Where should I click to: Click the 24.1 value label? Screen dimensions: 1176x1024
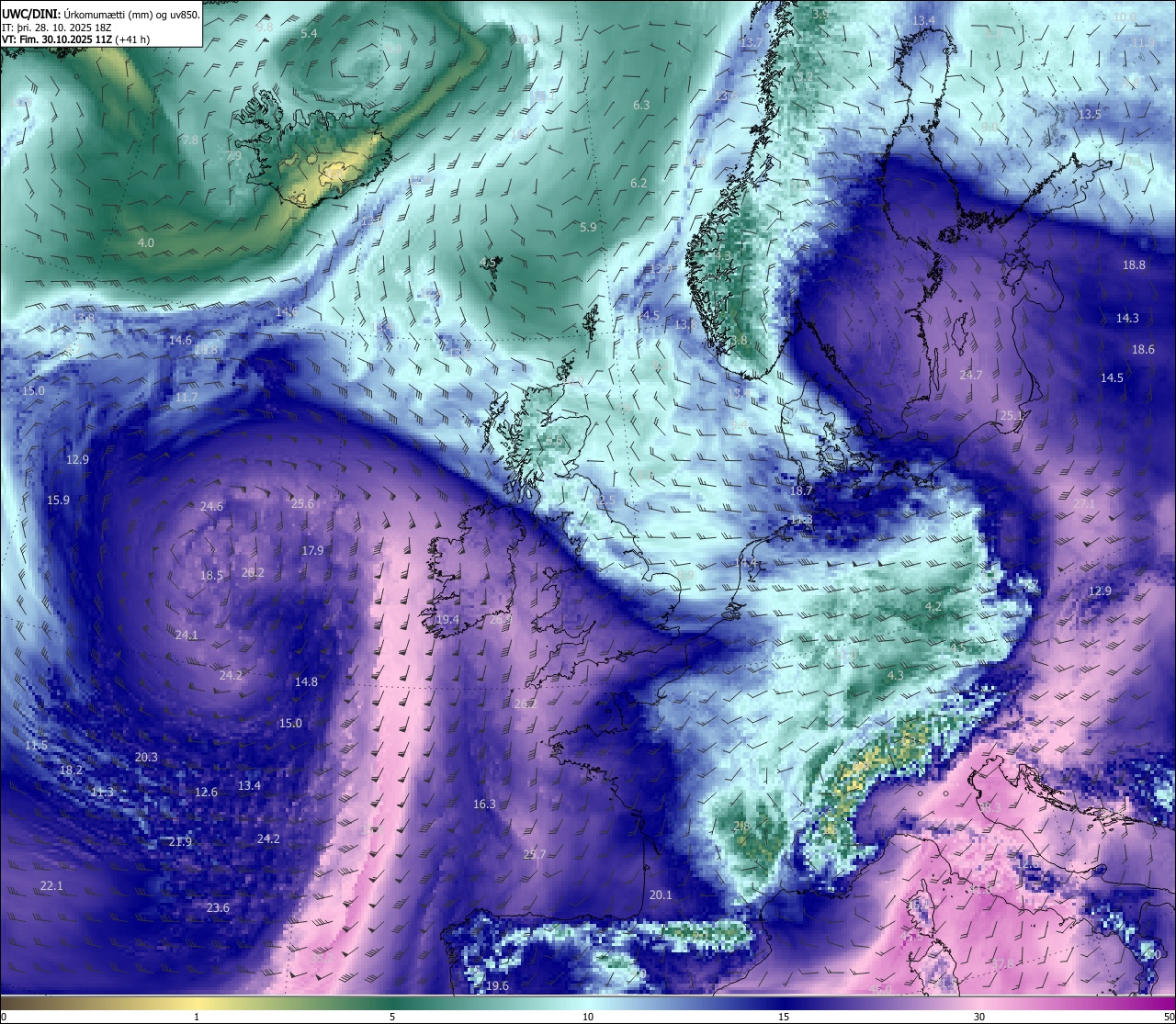(187, 635)
